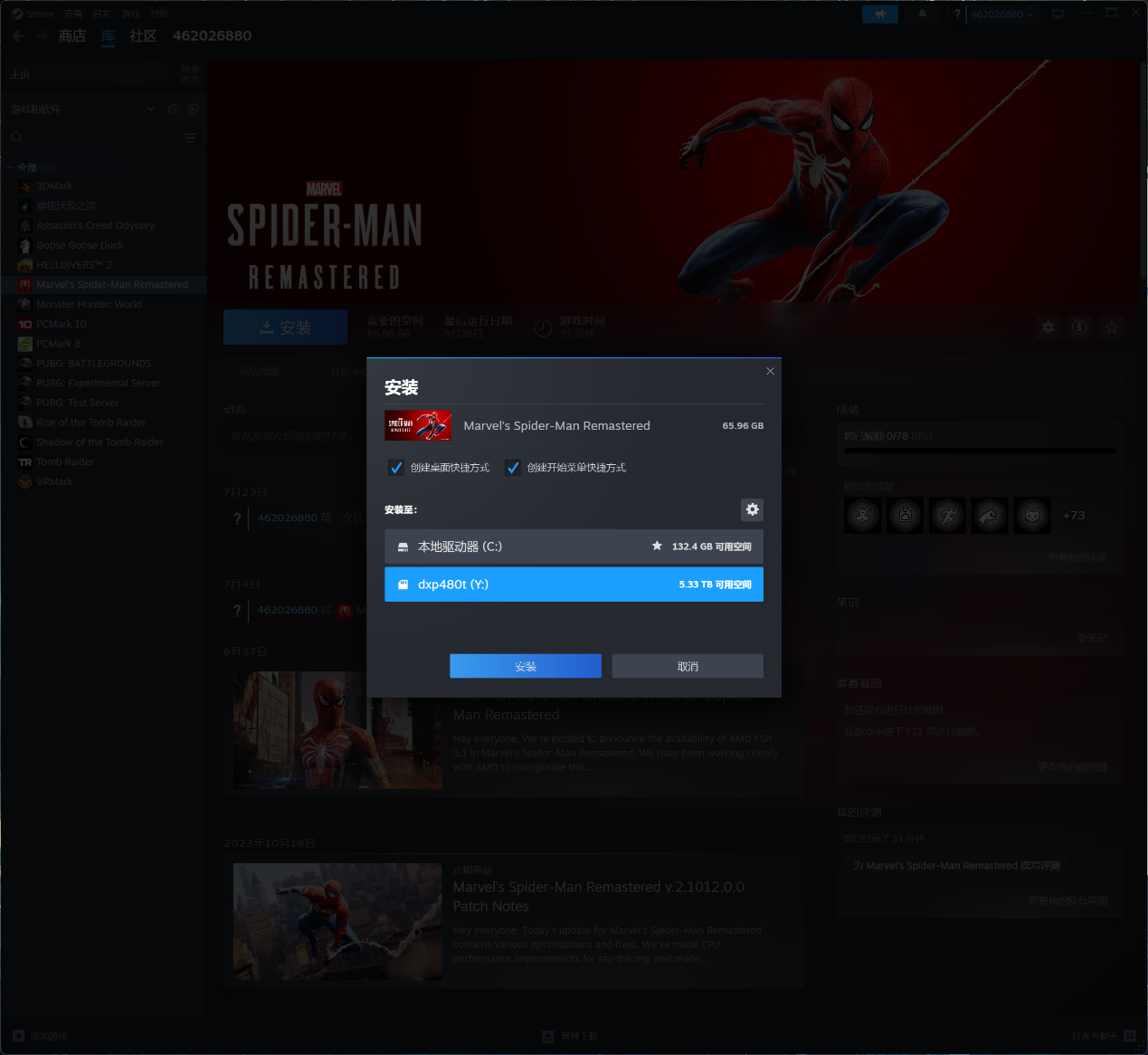Image resolution: width=1148 pixels, height=1055 pixels.
Task: Open the v.2.1012.0.0 Patch Notes news thumbnail
Action: coord(337,921)
